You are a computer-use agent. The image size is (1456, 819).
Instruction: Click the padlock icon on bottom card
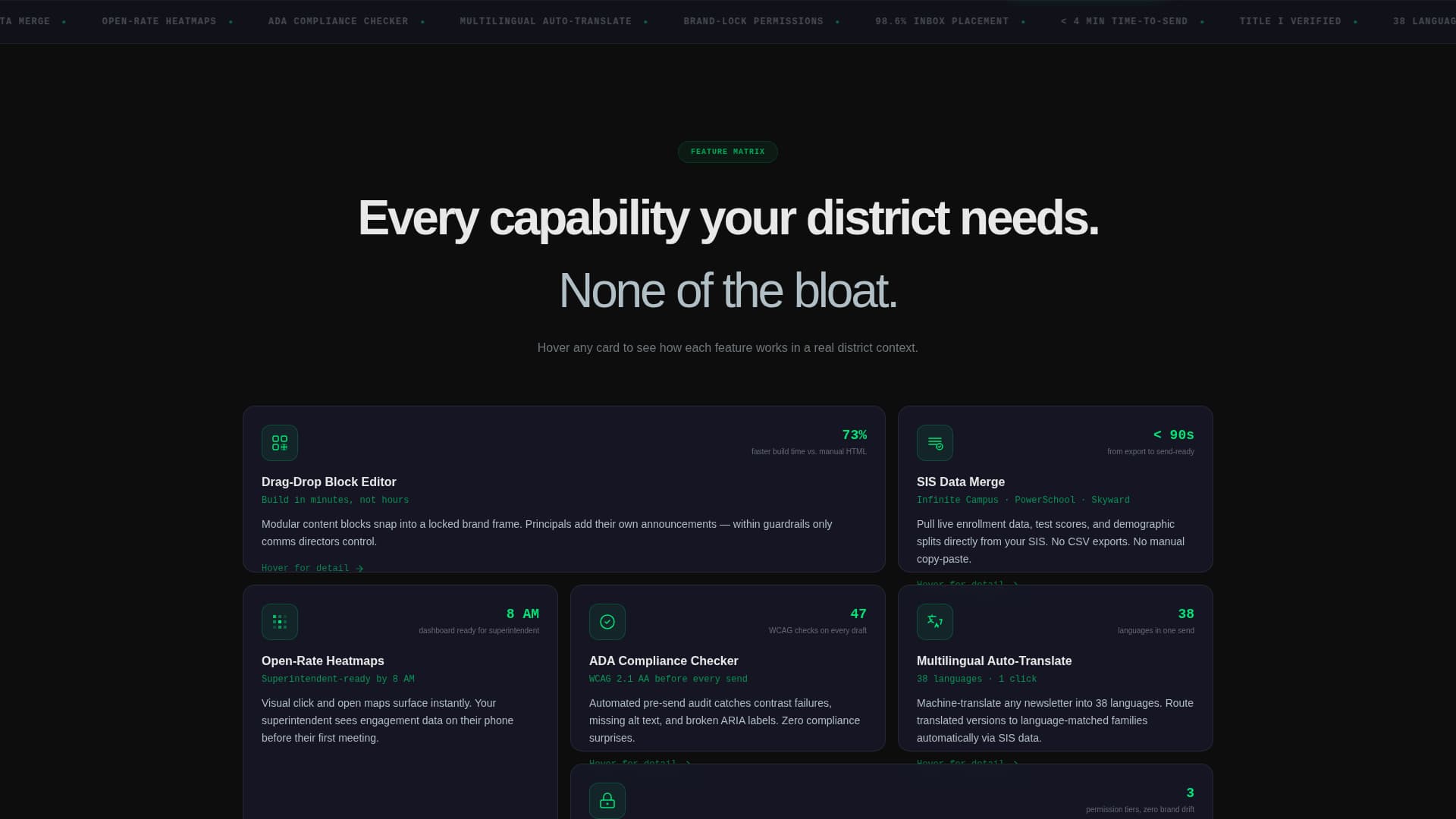pos(607,801)
